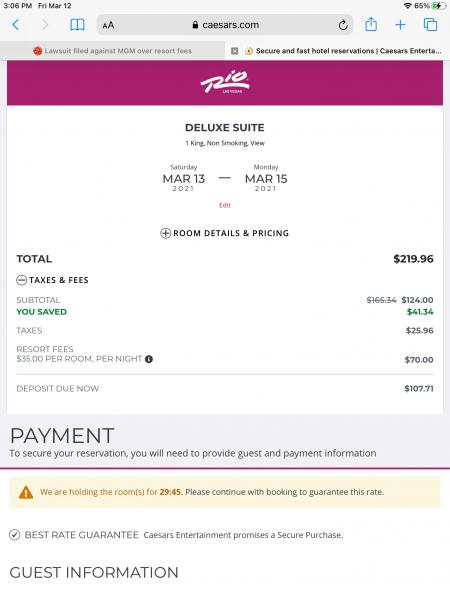Screen dimensions: 450x600
Task: Open the bookmarks book icon
Action: pyautogui.click(x=77, y=25)
